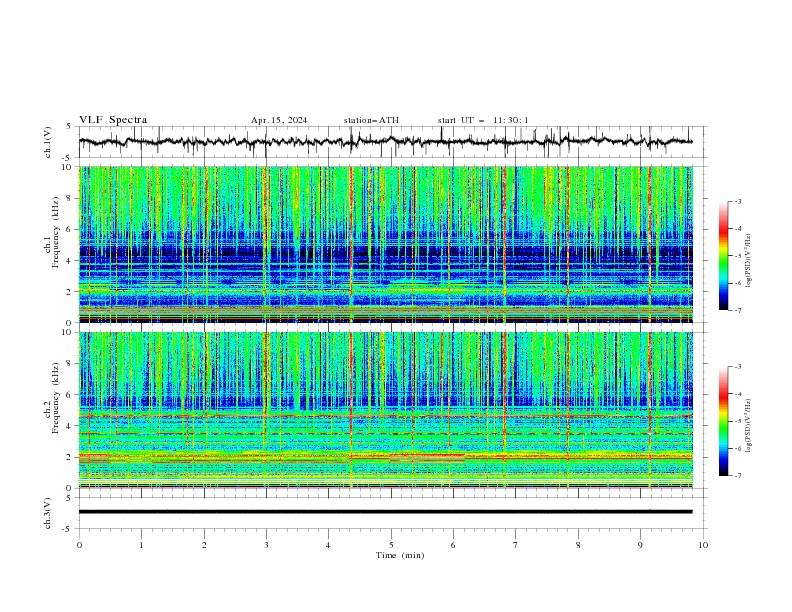Click inside the ch.1 spectrogram panel

pyautogui.click(x=385, y=244)
